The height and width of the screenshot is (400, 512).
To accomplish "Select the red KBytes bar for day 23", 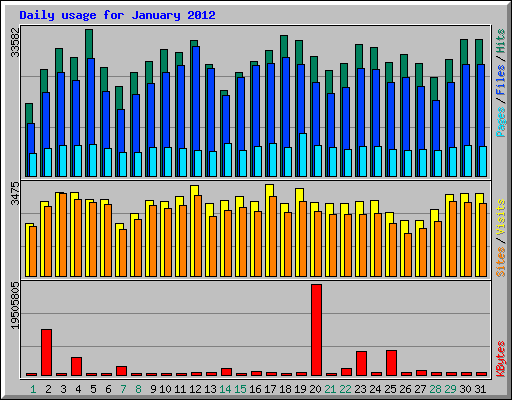I will (361, 363).
